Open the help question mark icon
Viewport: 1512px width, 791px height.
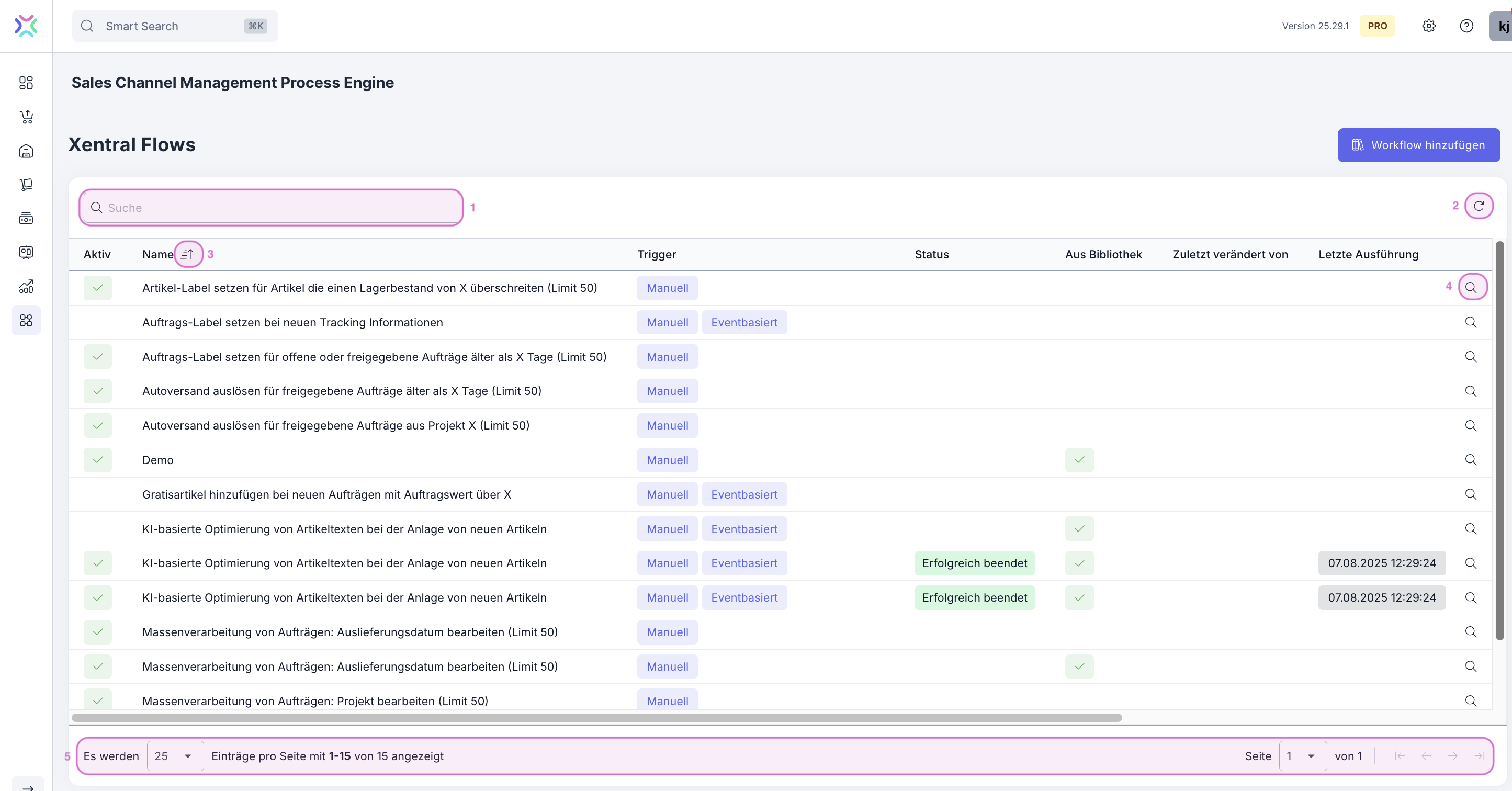[x=1466, y=26]
